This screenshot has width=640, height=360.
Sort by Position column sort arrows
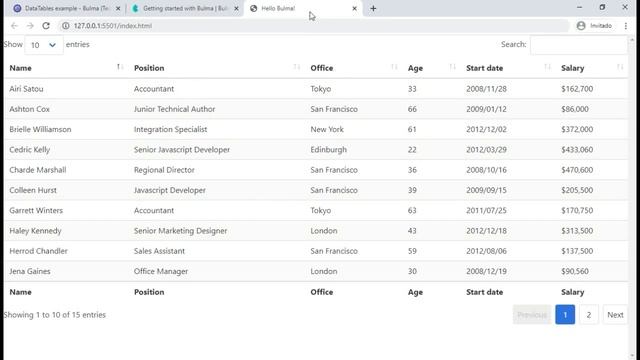296,67
